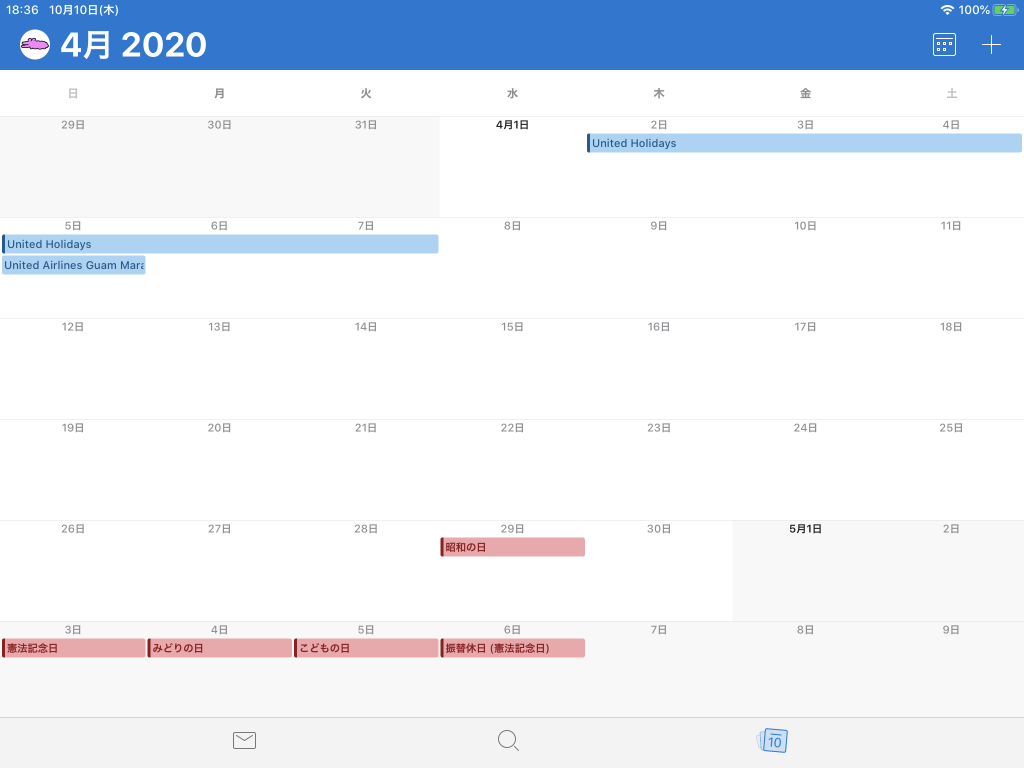The width and height of the screenshot is (1024, 768).
Task: Open United Airlines Guam Marathon event
Action: point(74,266)
